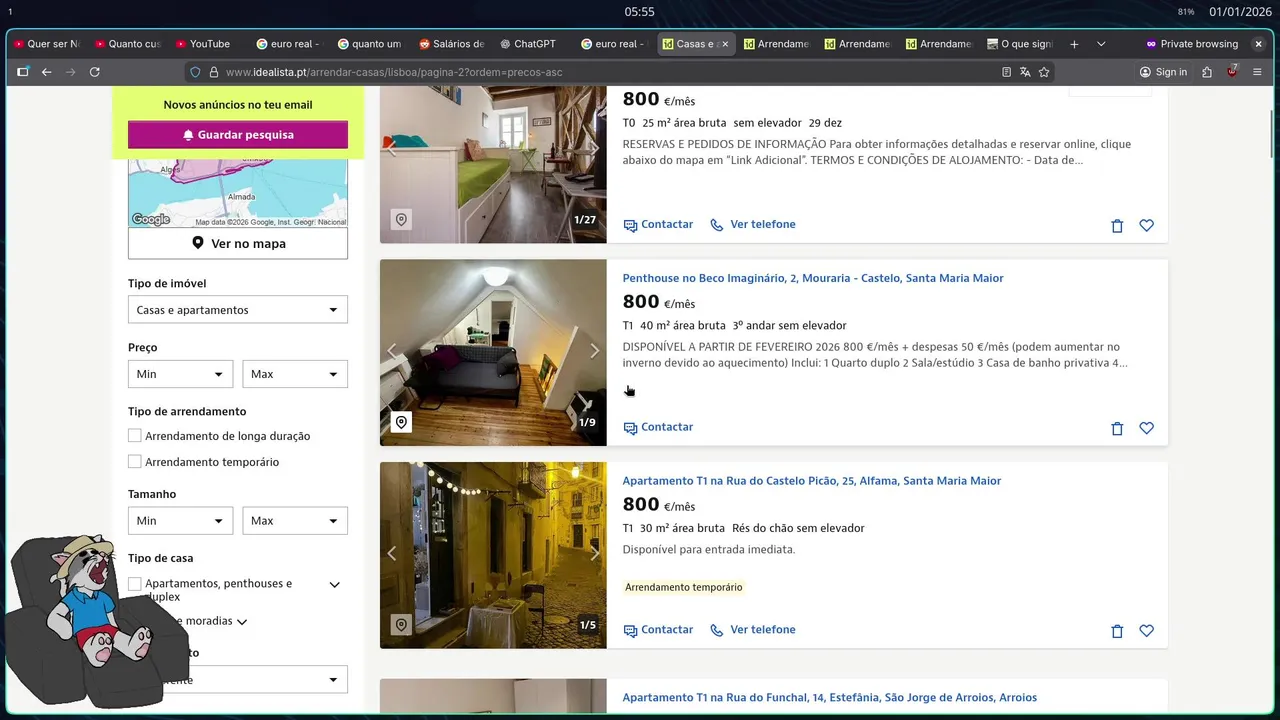This screenshot has height=720, width=1280.
Task: Click the browser back arrow
Action: pyautogui.click(x=46, y=72)
